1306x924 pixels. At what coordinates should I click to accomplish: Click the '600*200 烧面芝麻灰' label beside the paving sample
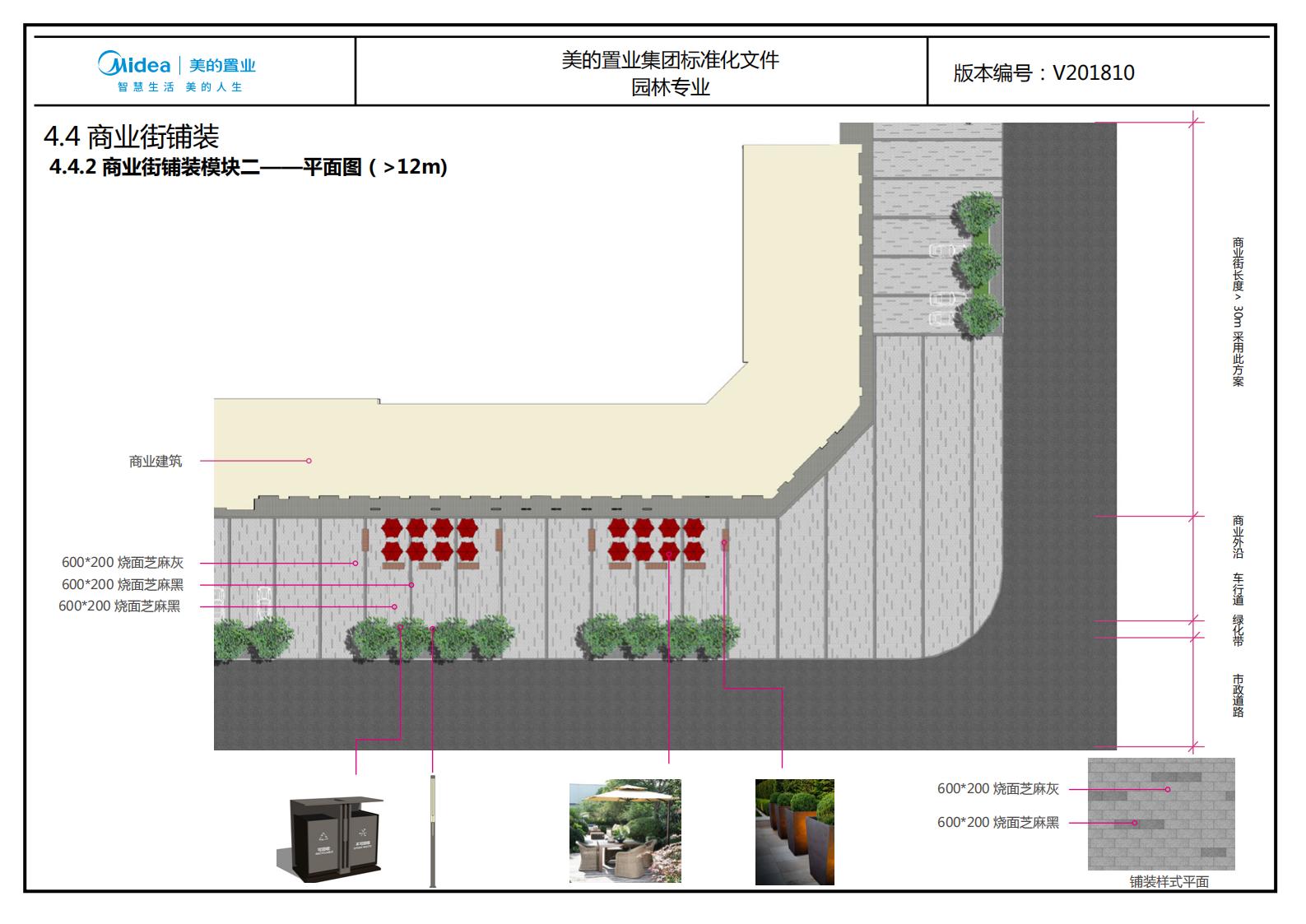[998, 788]
